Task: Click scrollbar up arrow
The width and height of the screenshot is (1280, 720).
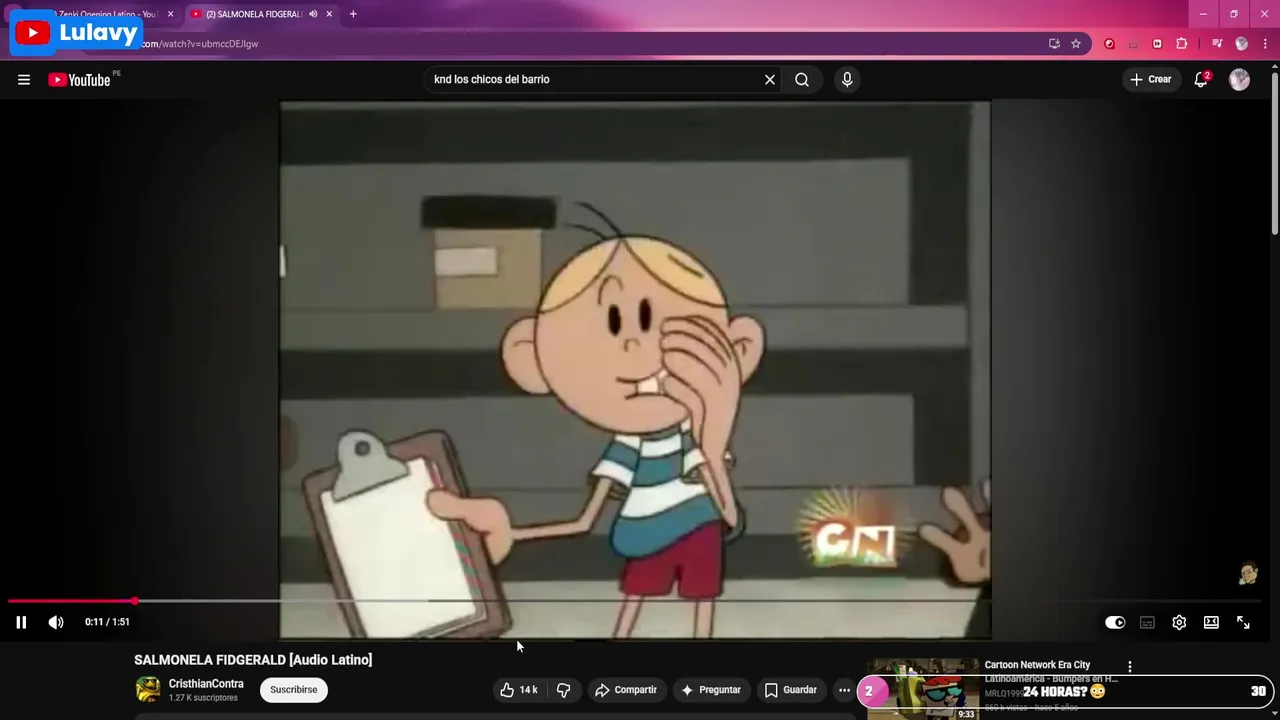Action: pyautogui.click(x=1274, y=67)
